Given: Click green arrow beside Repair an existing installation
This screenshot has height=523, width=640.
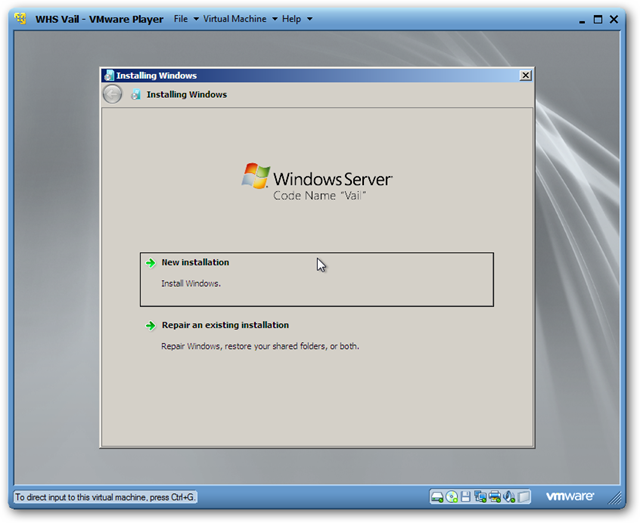Looking at the screenshot, I should click(151, 325).
